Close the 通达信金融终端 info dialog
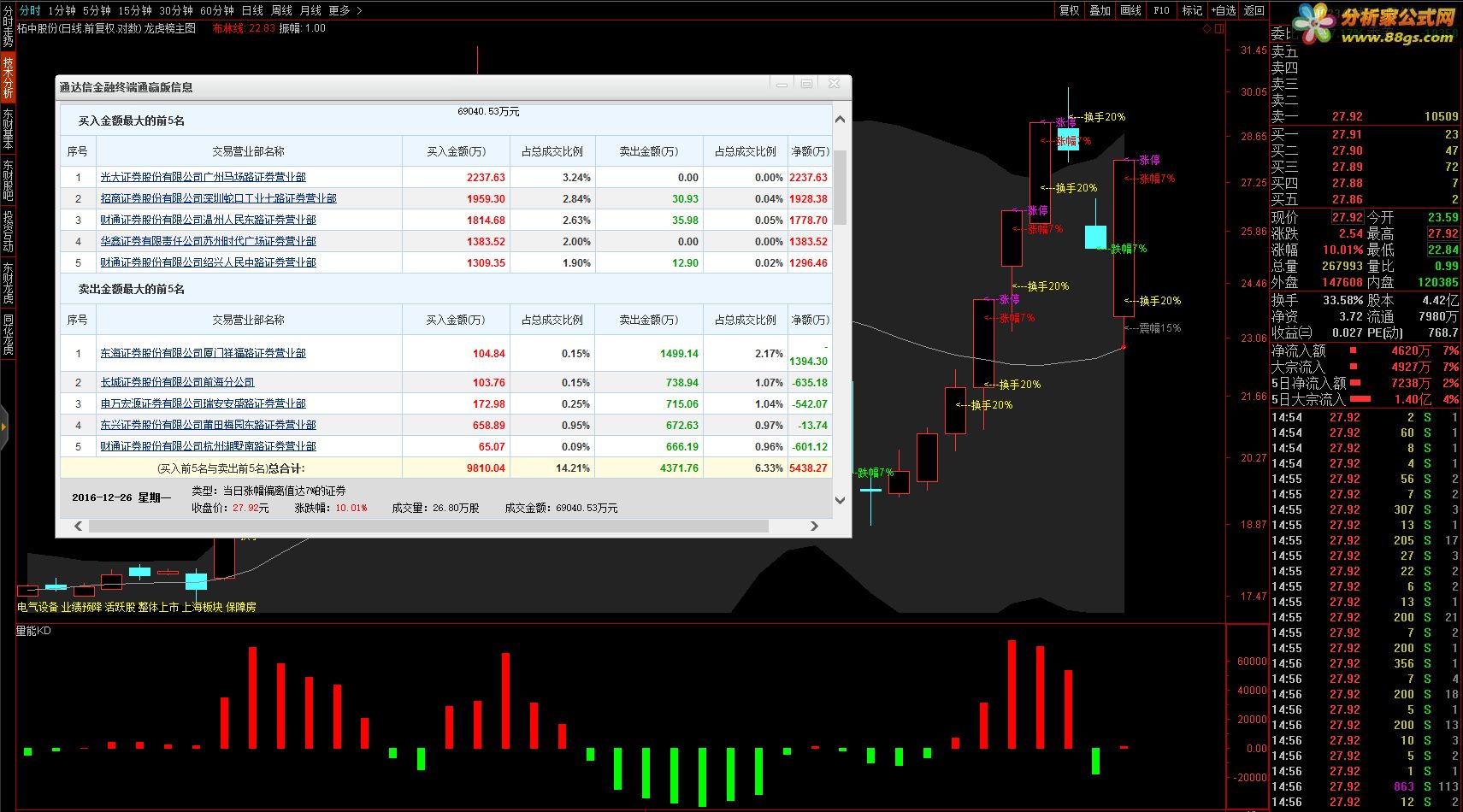Image resolution: width=1463 pixels, height=812 pixels. point(834,84)
